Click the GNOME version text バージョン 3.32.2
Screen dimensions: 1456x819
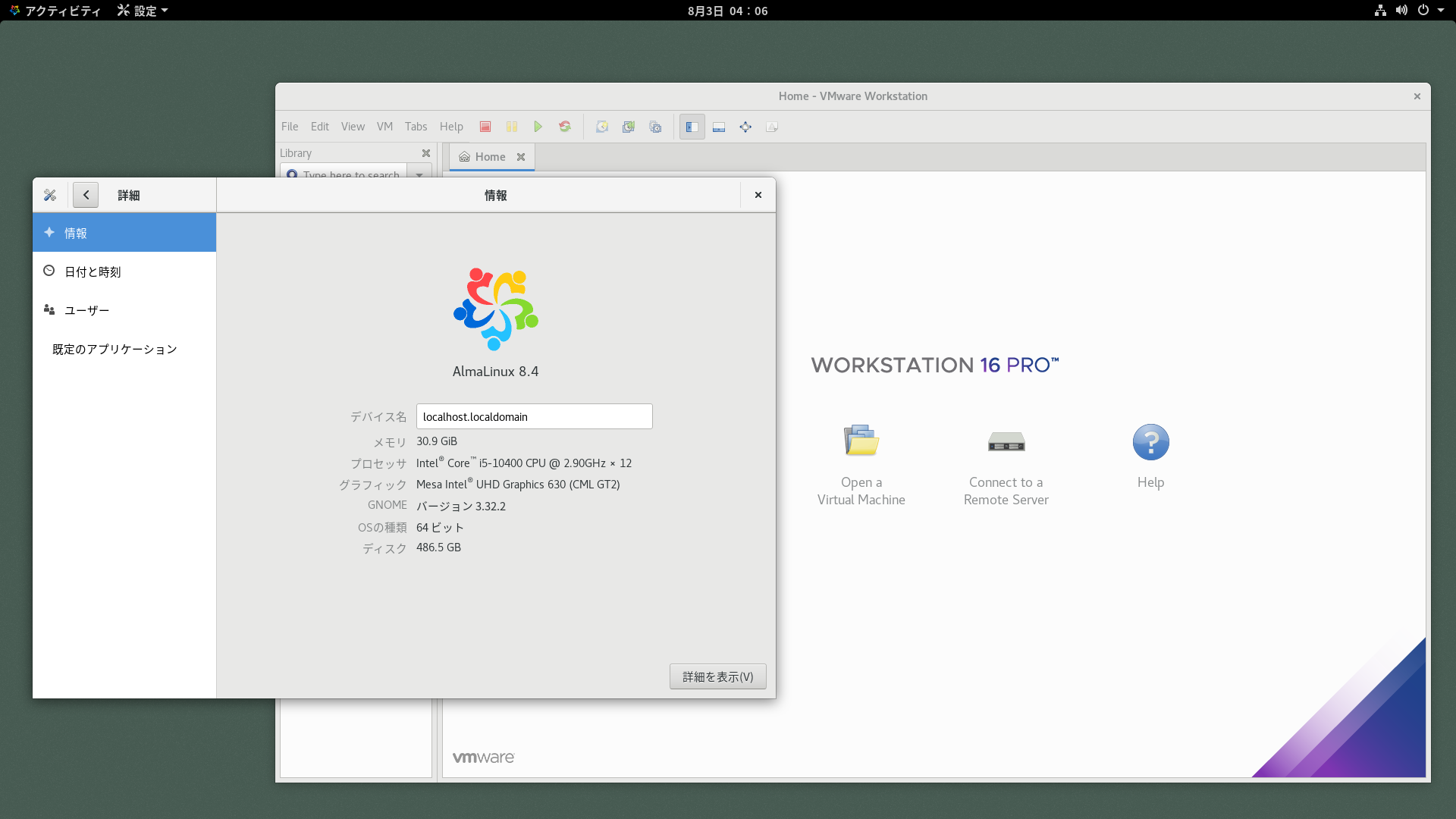coord(461,506)
